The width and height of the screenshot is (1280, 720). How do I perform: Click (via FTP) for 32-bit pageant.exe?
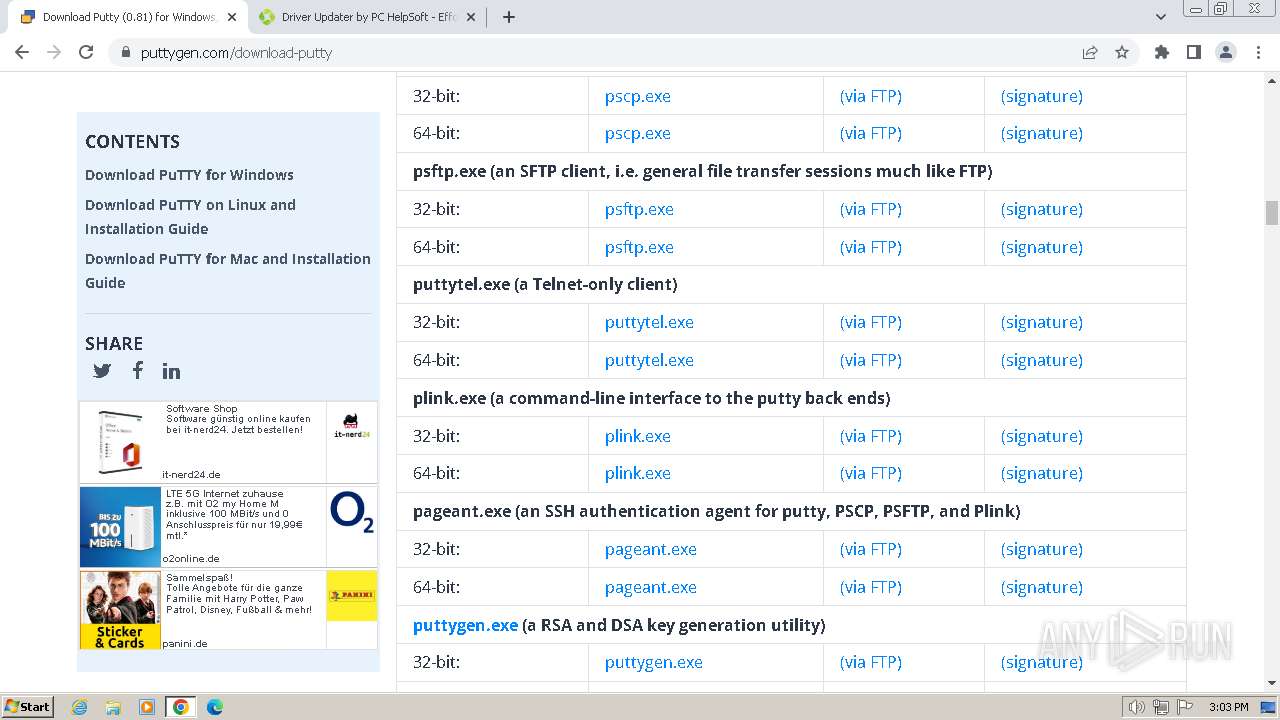(x=871, y=549)
